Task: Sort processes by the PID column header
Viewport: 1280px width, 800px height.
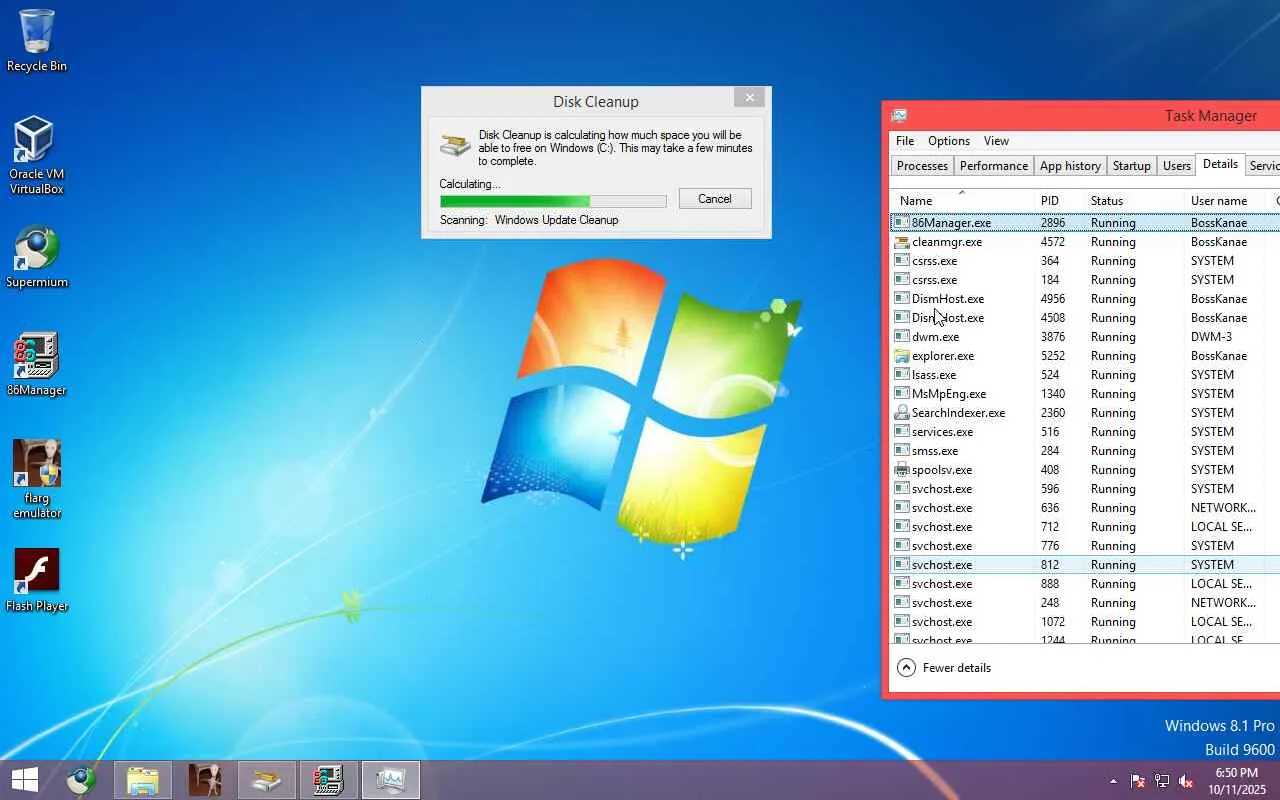Action: [x=1059, y=200]
